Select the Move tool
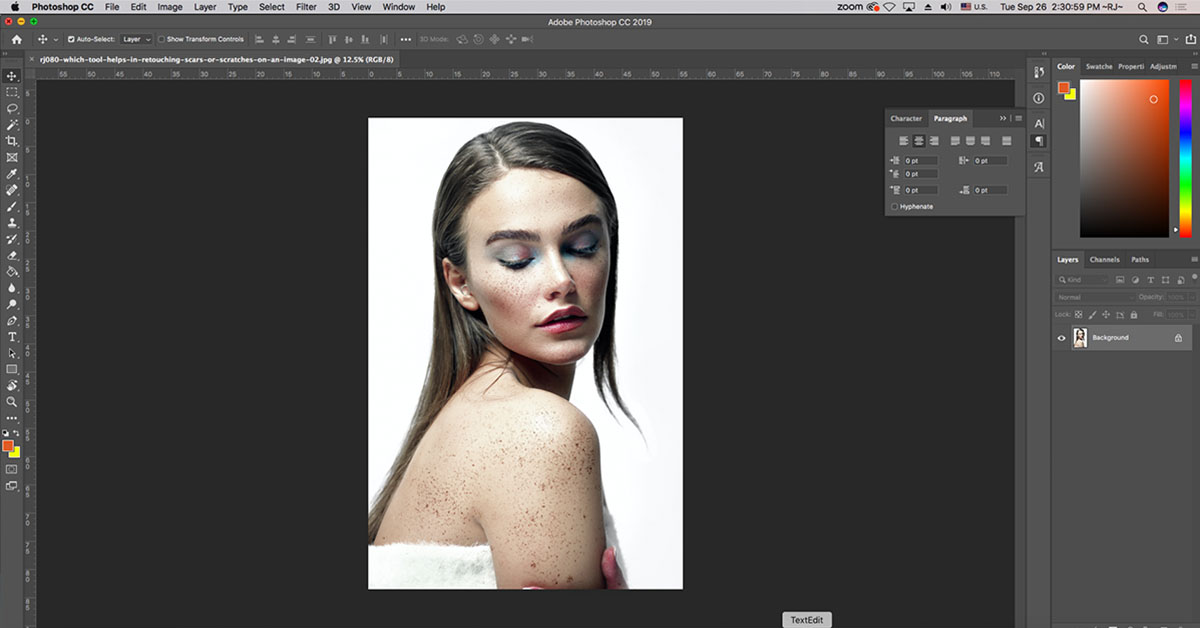The width and height of the screenshot is (1200, 628). click(x=12, y=76)
